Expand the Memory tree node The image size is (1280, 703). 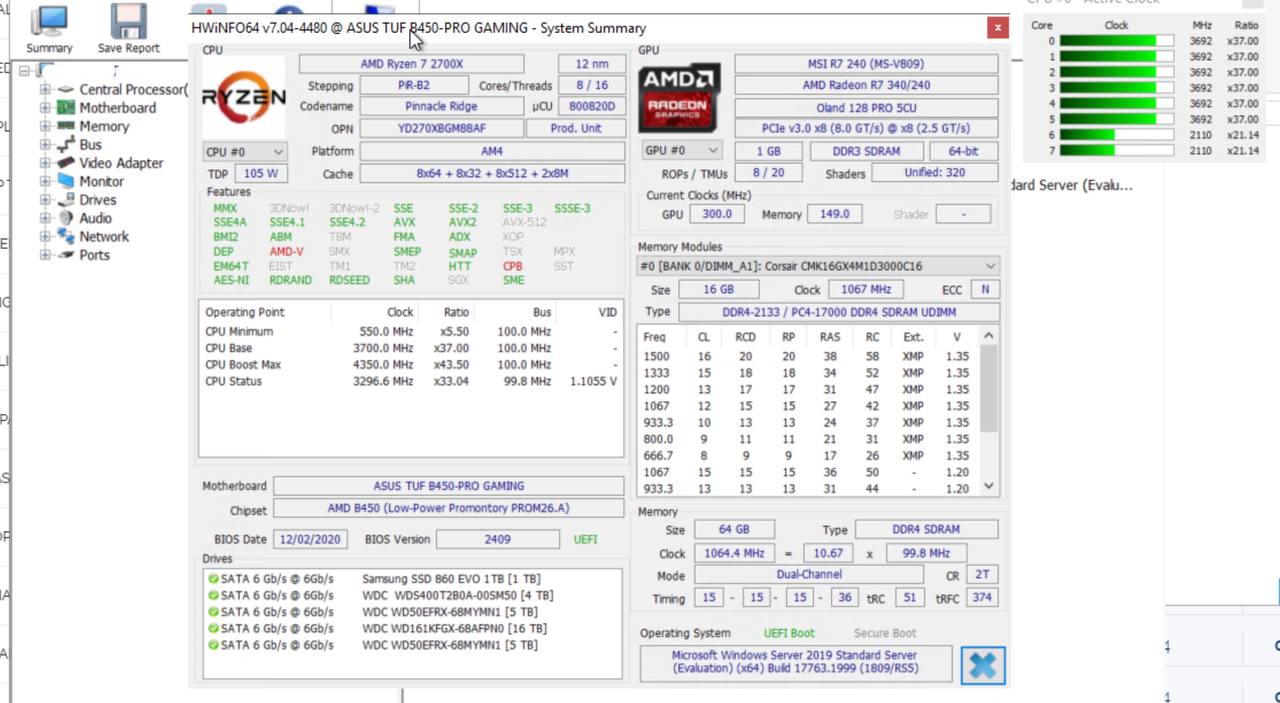click(x=45, y=126)
